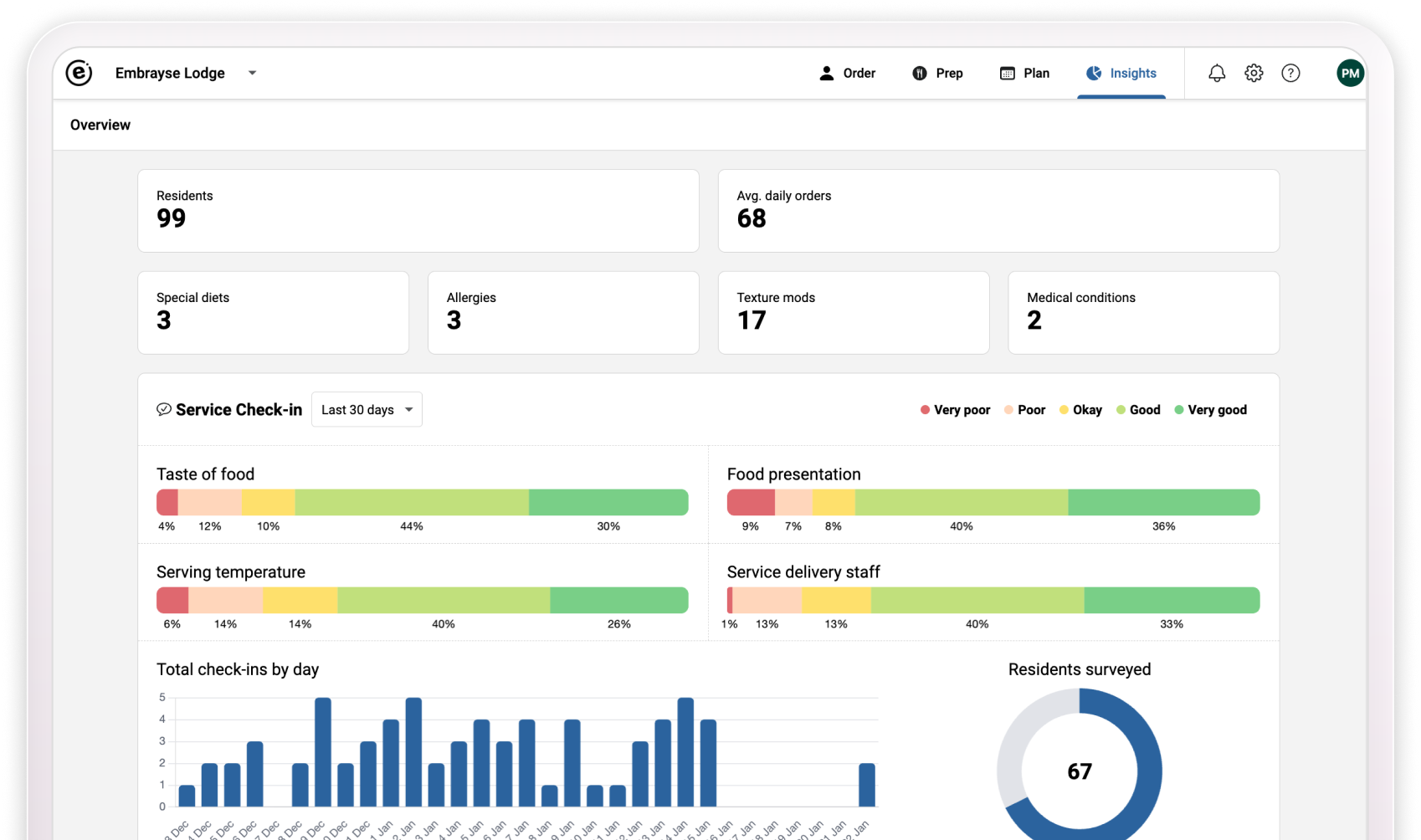Toggle the Very good legend item
1421x840 pixels.
click(x=1210, y=410)
